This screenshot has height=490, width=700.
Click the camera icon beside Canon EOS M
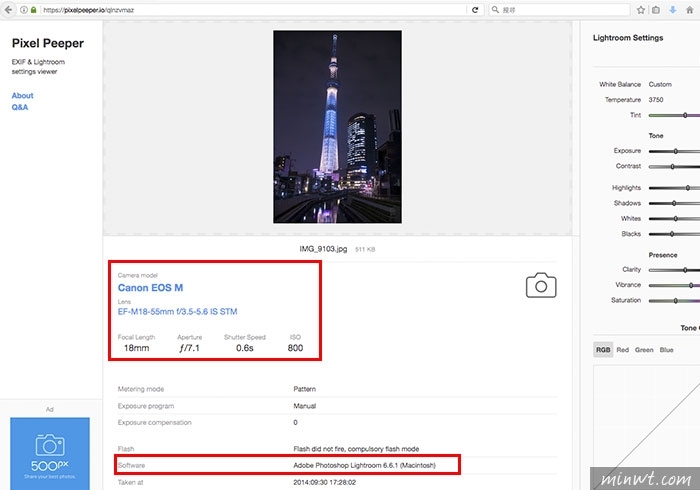(x=541, y=285)
